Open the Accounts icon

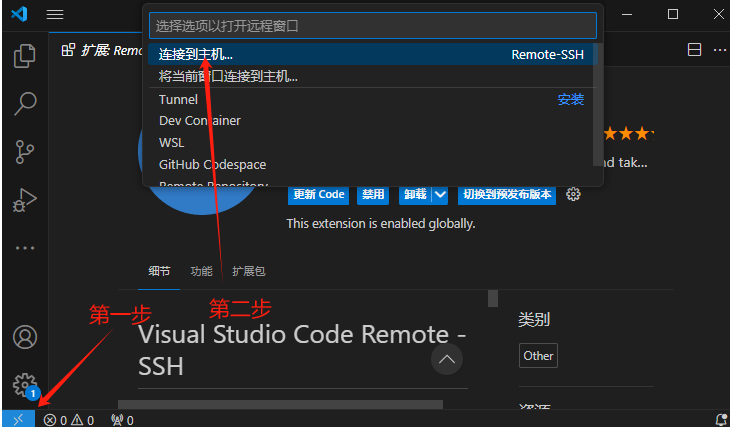(25, 337)
